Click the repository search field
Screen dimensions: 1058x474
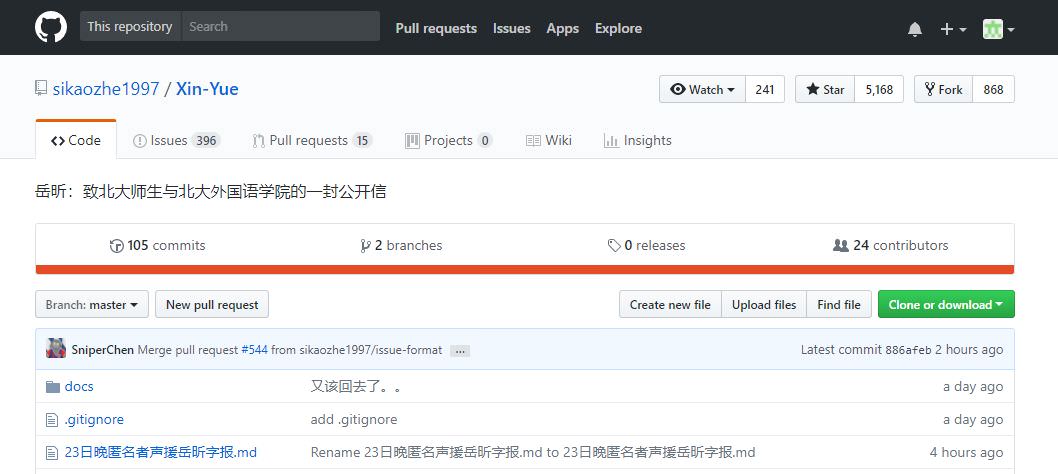tap(281, 26)
